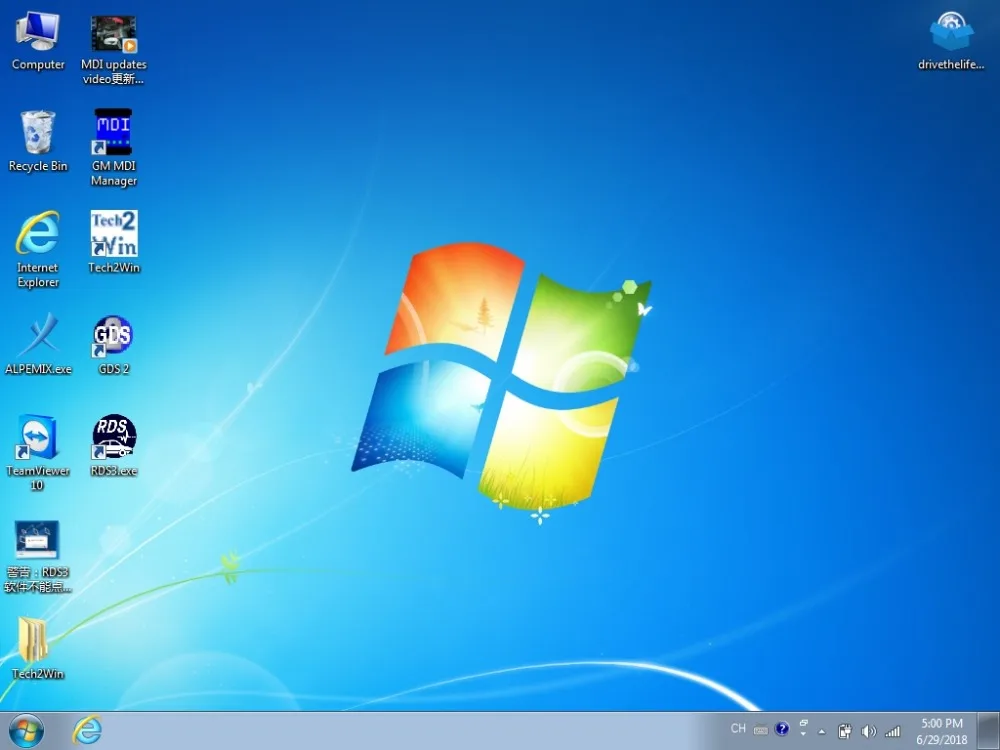Image resolution: width=1000 pixels, height=750 pixels.
Task: Select the RDS3.exe shortcut icon
Action: click(x=114, y=445)
